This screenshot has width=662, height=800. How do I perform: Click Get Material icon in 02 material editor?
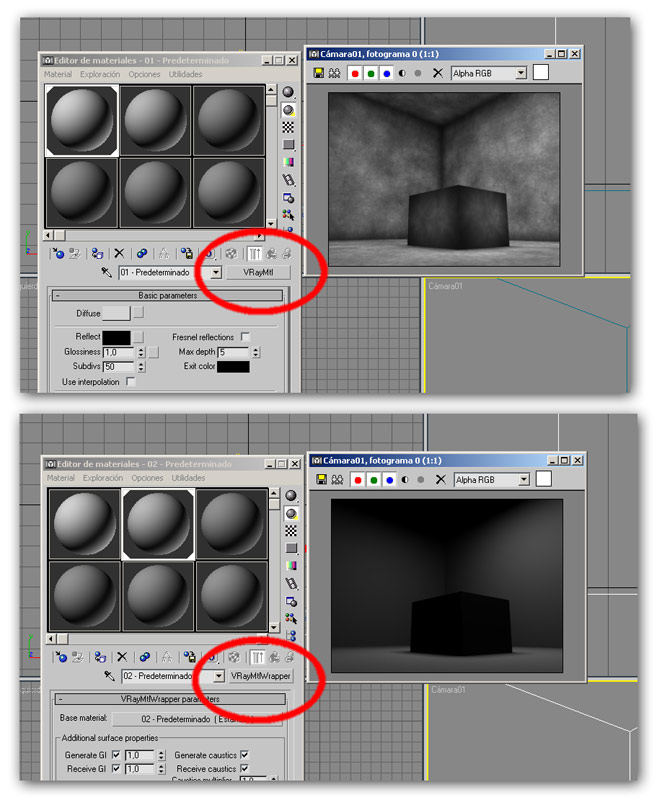[x=61, y=657]
